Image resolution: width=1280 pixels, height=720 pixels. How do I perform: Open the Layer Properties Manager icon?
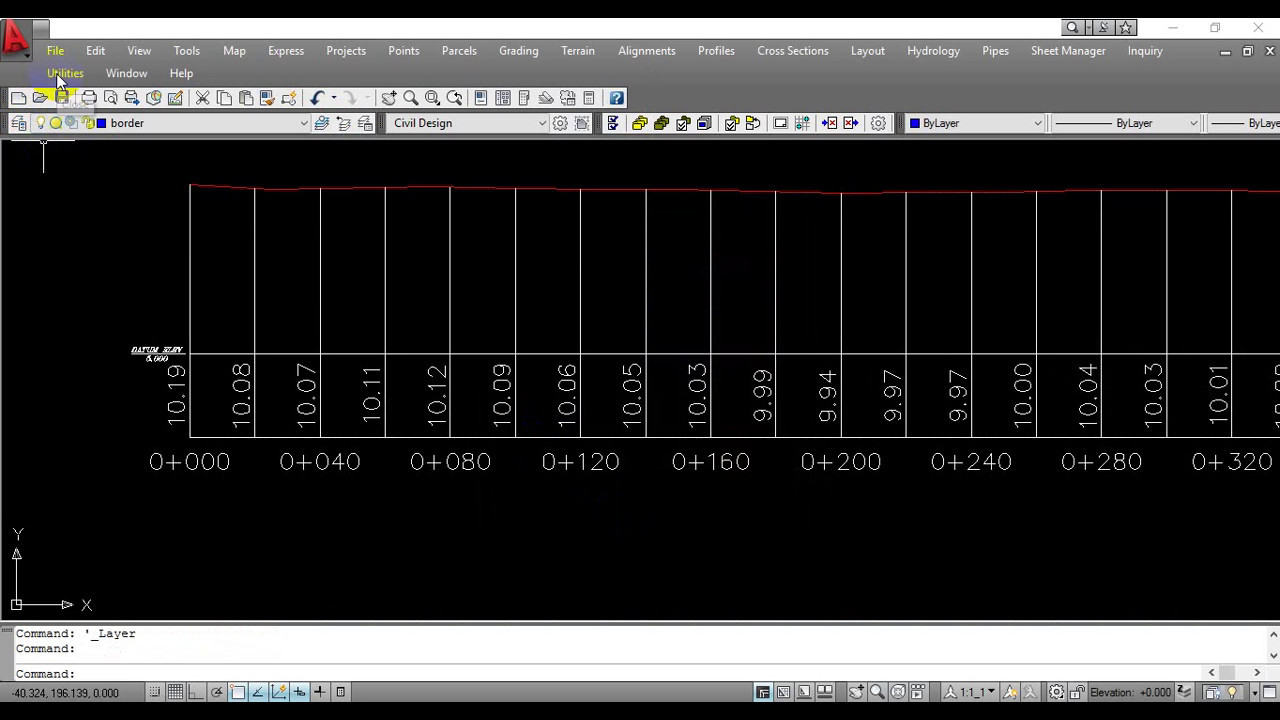[x=19, y=123]
